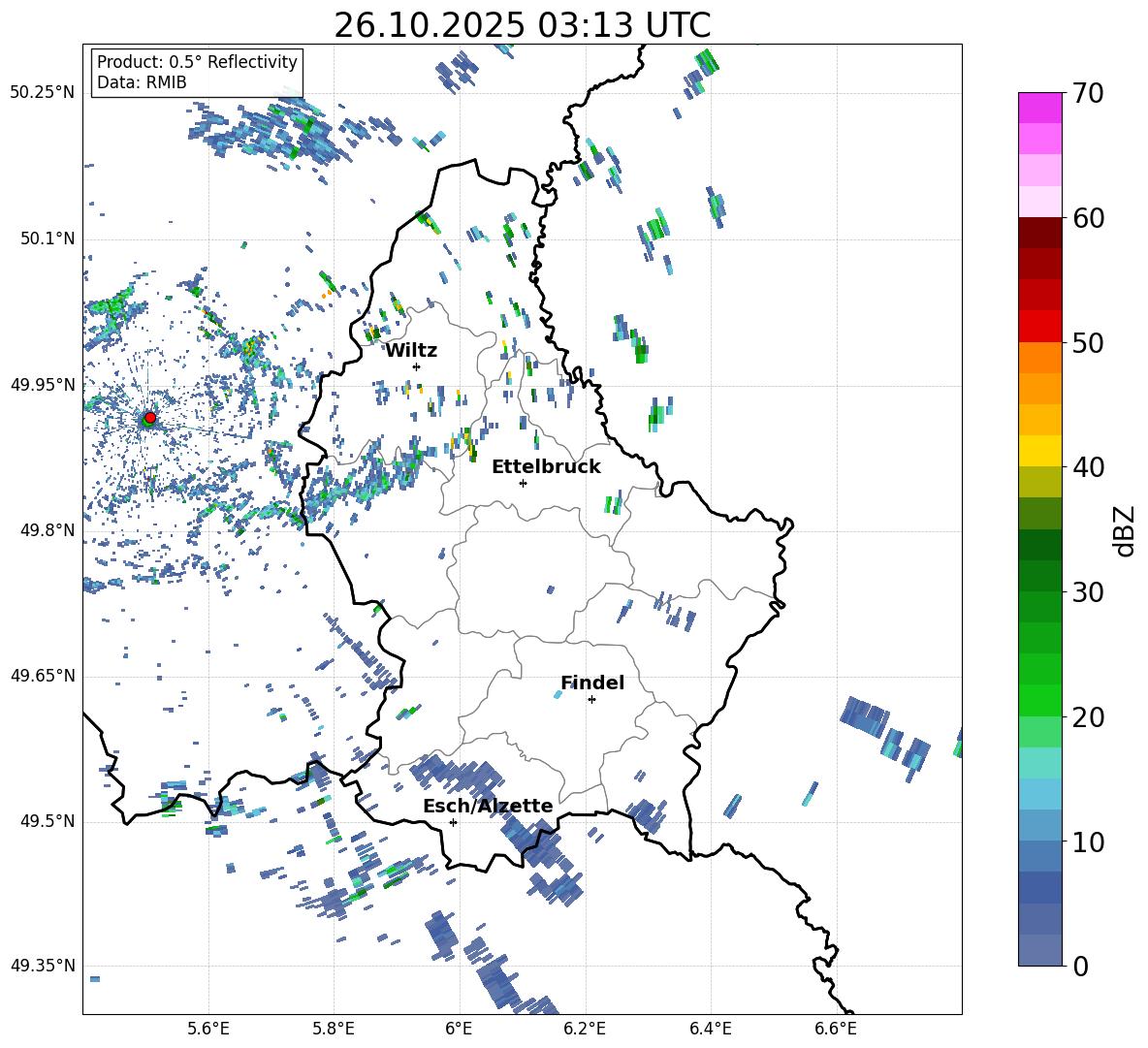1148x1048 pixels.
Task: Click the 20 tick on colorbar
Action: 1088,716
